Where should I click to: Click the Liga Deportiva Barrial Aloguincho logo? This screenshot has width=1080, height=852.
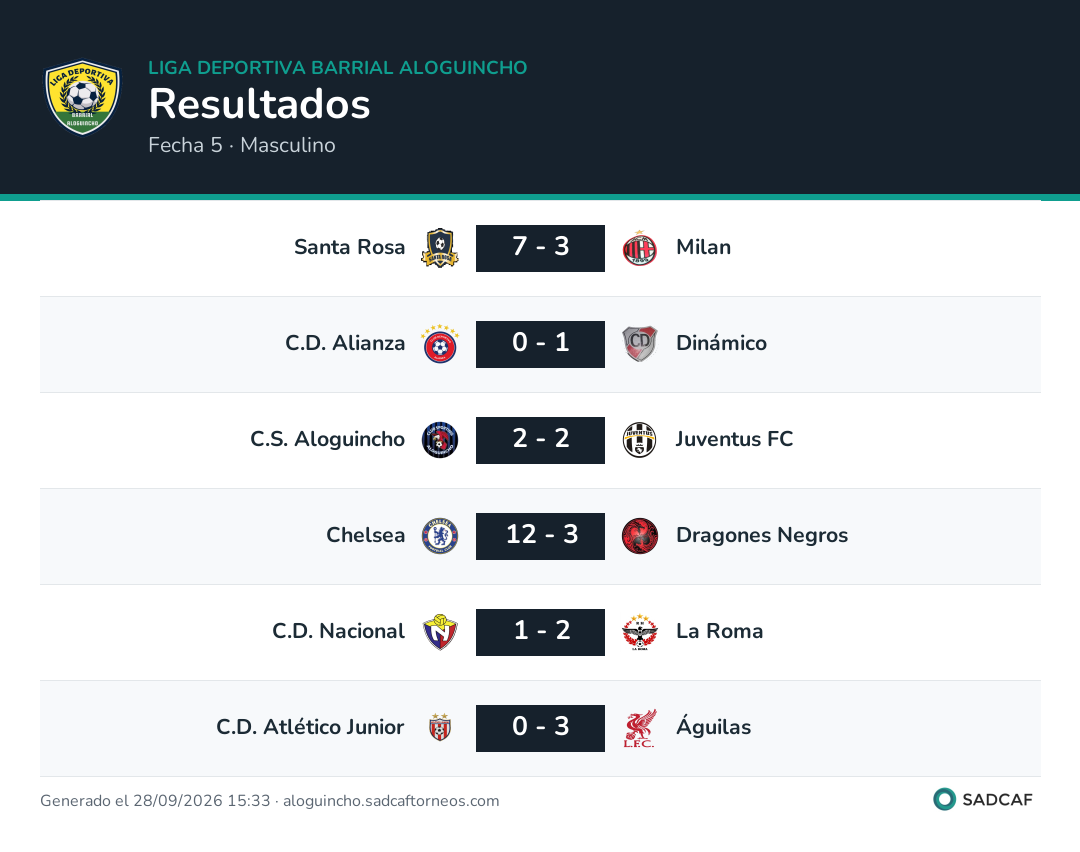(x=82, y=97)
